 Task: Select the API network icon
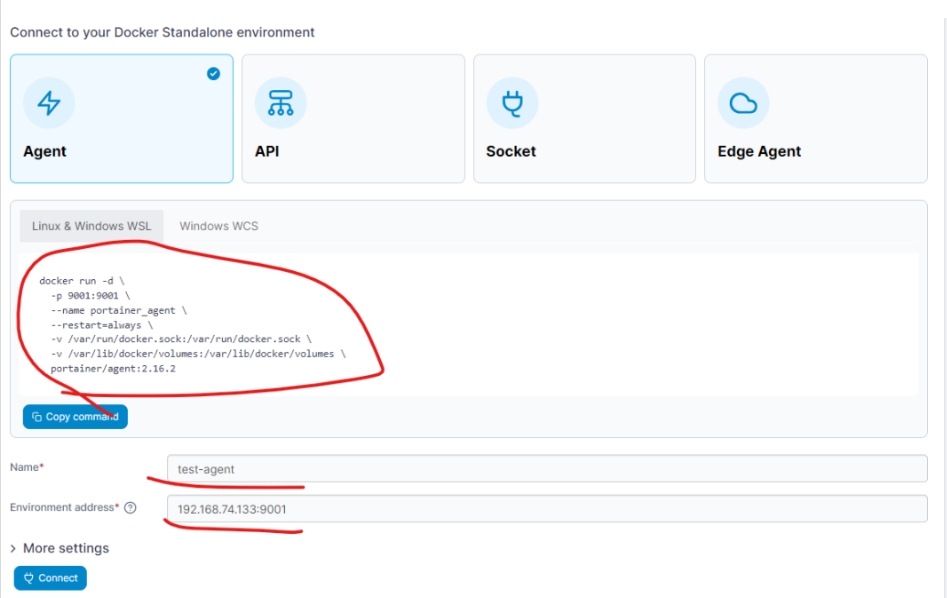280,103
